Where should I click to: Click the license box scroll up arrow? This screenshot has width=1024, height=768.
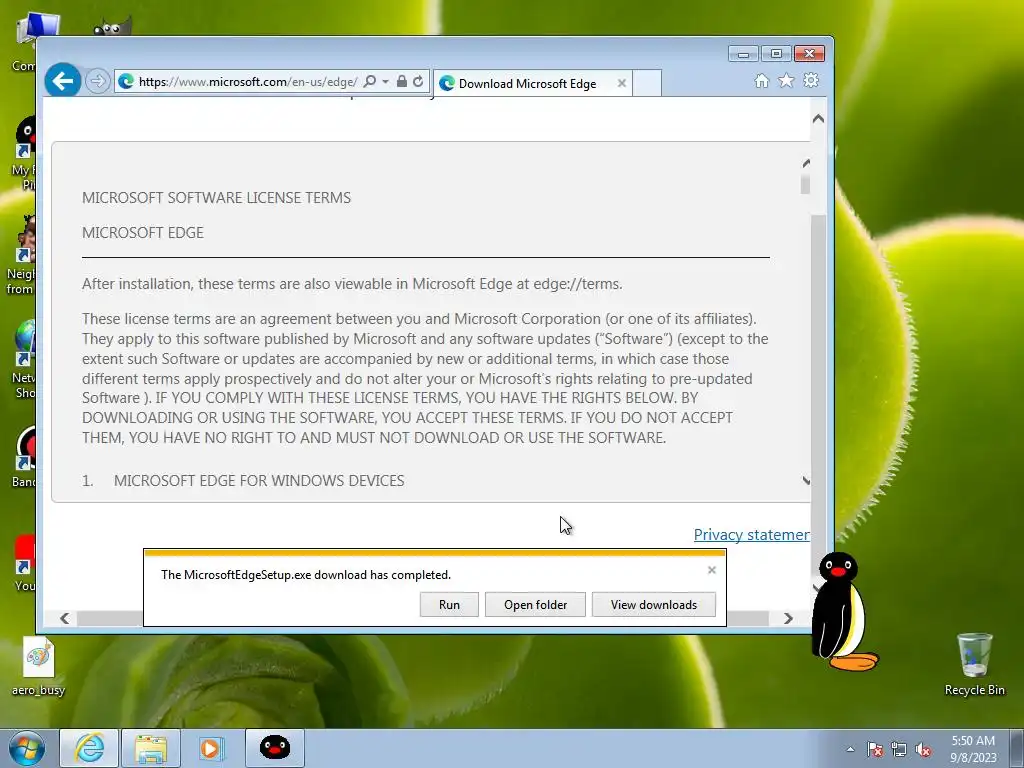point(806,164)
